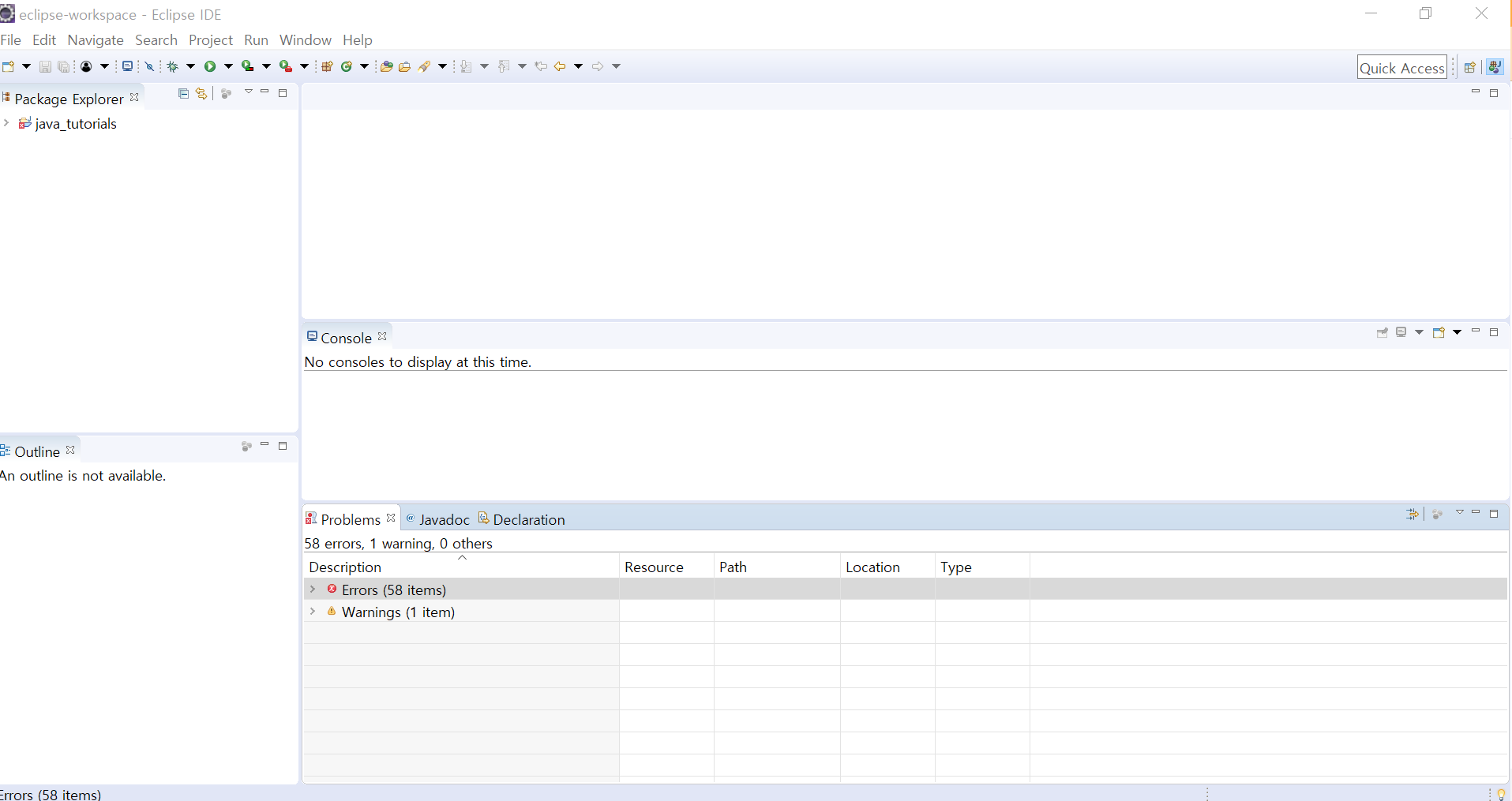Close the Package Explorer tab
Viewport: 1512px width, 801px height.
pyautogui.click(x=134, y=97)
